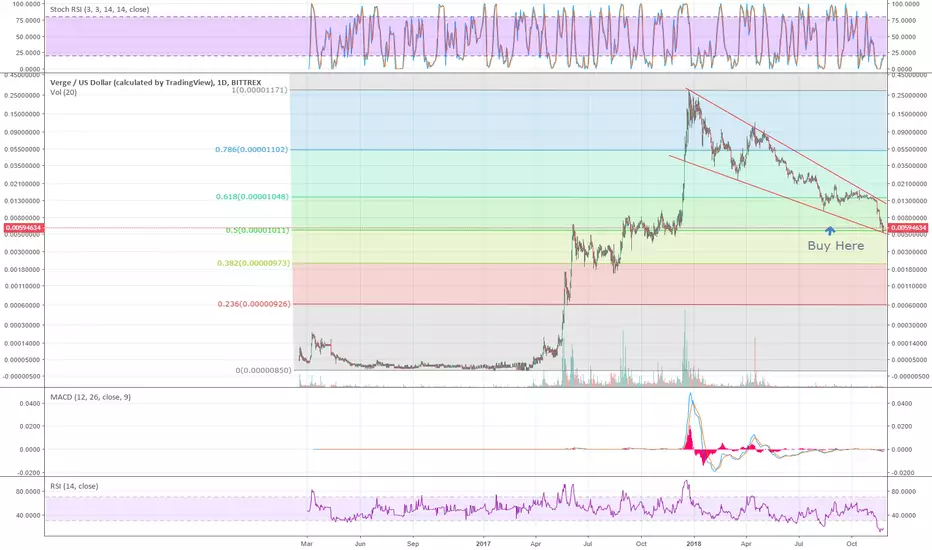Click the RSI (14, close) indicator legend
This screenshot has width=932, height=550.
74,486
